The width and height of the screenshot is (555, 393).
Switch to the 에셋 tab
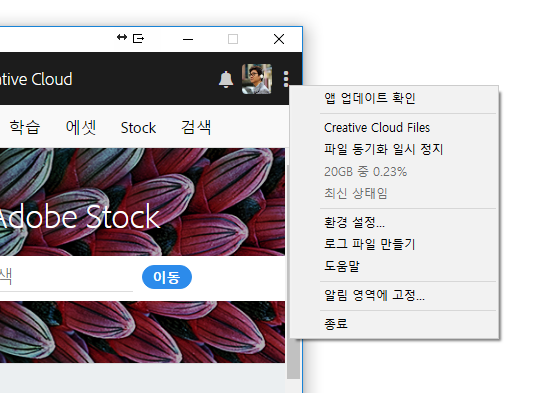coord(81,127)
